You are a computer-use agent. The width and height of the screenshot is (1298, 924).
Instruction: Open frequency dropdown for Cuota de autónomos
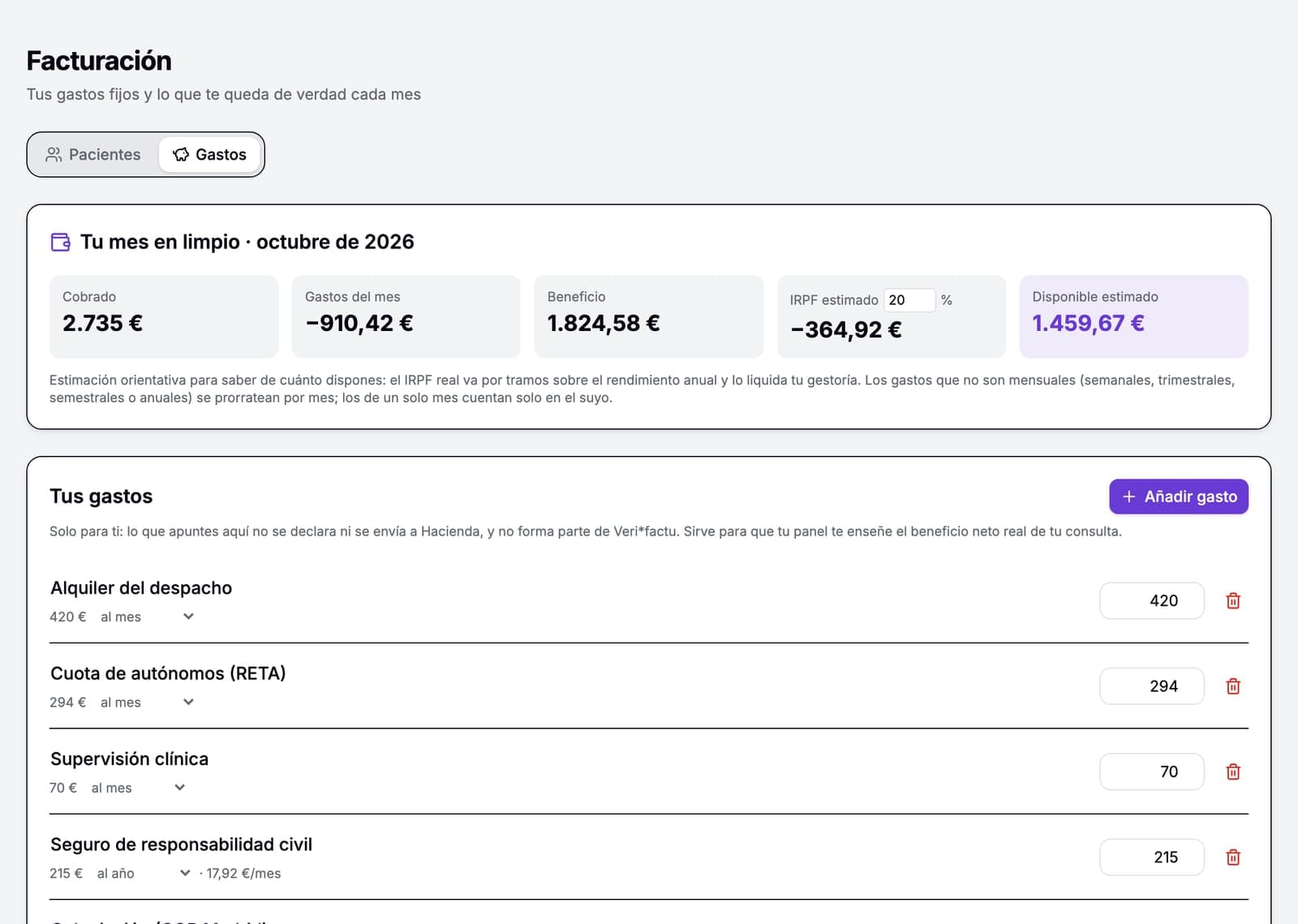point(148,703)
